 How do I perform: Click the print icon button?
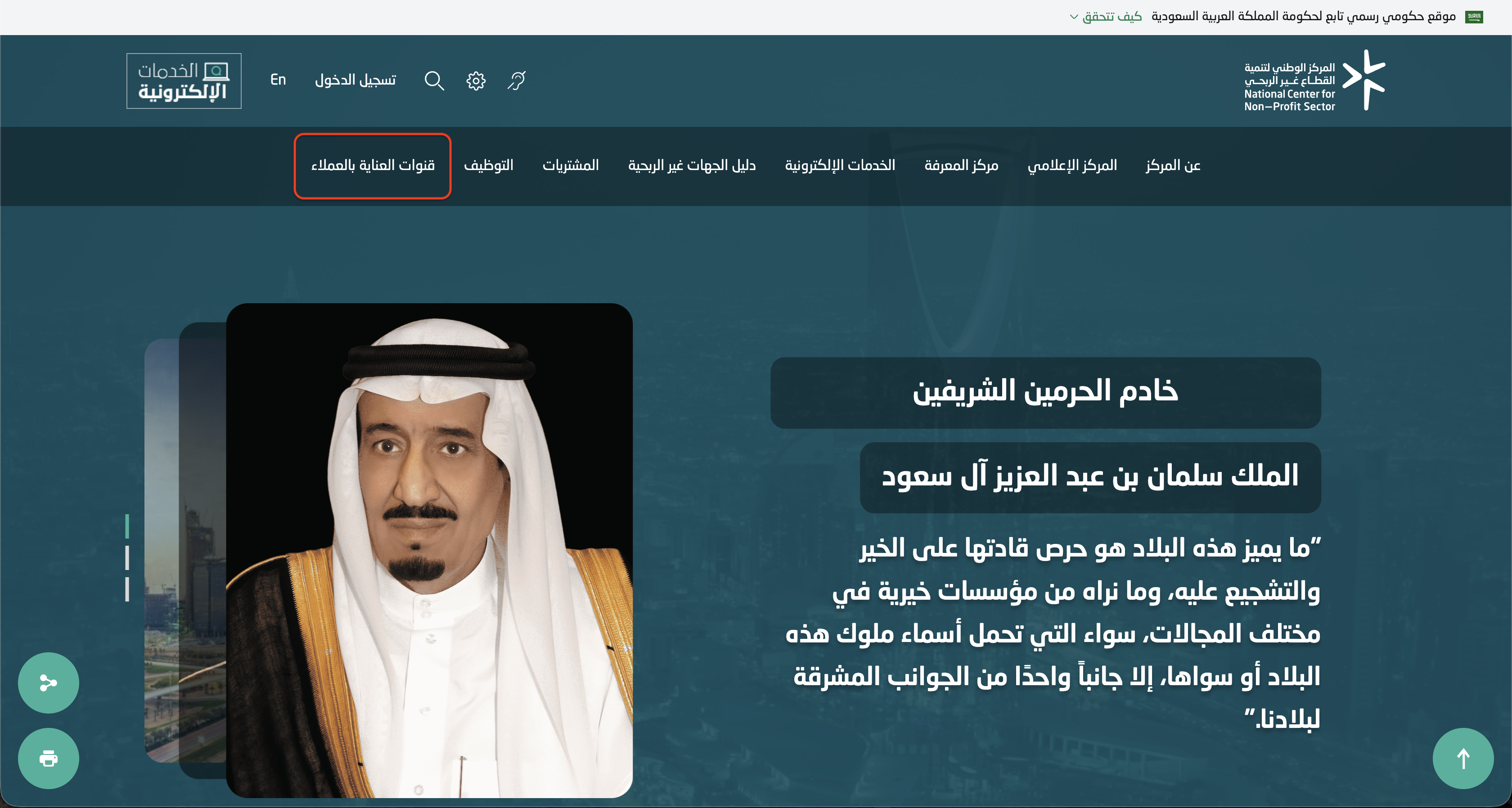coord(48,758)
